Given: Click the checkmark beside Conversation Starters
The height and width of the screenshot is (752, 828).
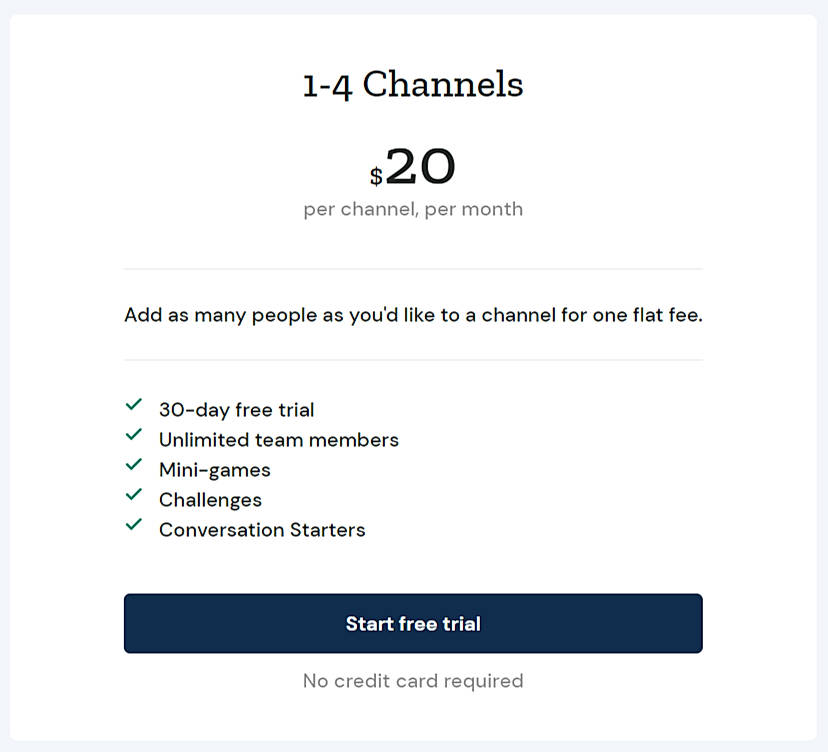Looking at the screenshot, I should 134,524.
